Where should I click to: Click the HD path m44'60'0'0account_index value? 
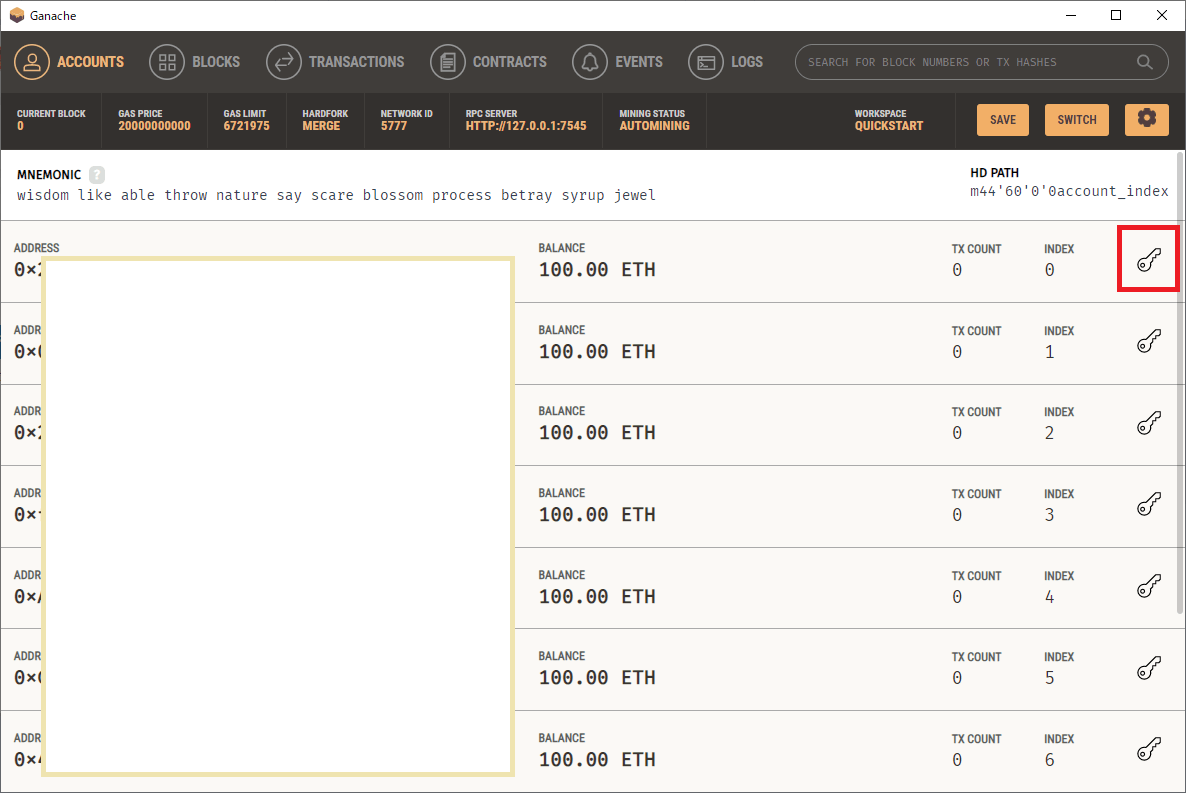pyautogui.click(x=1069, y=191)
